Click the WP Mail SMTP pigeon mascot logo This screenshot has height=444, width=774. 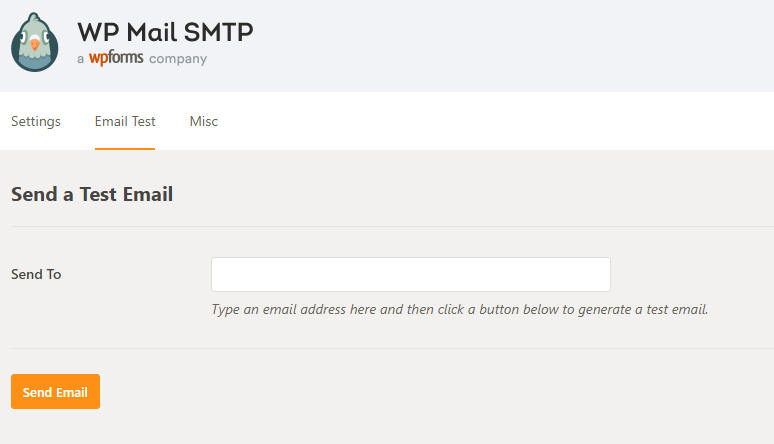[35, 42]
